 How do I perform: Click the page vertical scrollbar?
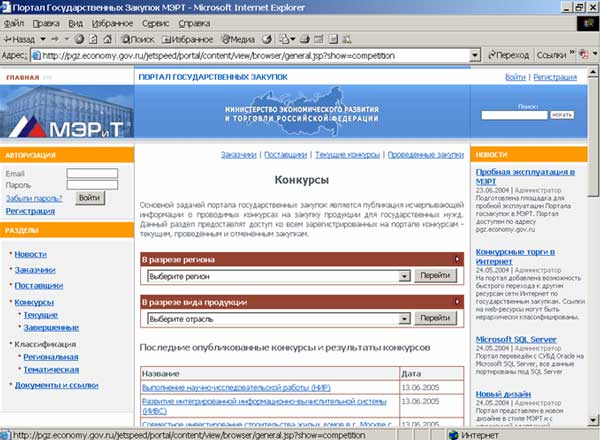coord(591,250)
